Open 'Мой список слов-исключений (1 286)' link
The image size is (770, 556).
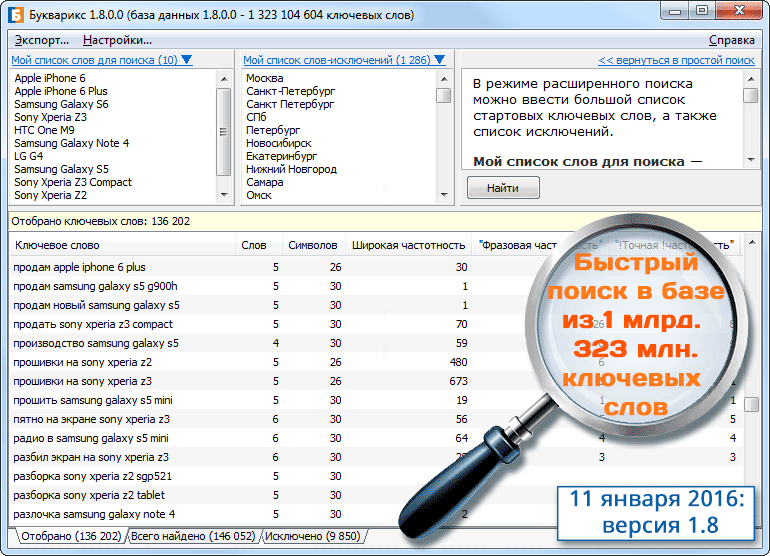[x=337, y=60]
